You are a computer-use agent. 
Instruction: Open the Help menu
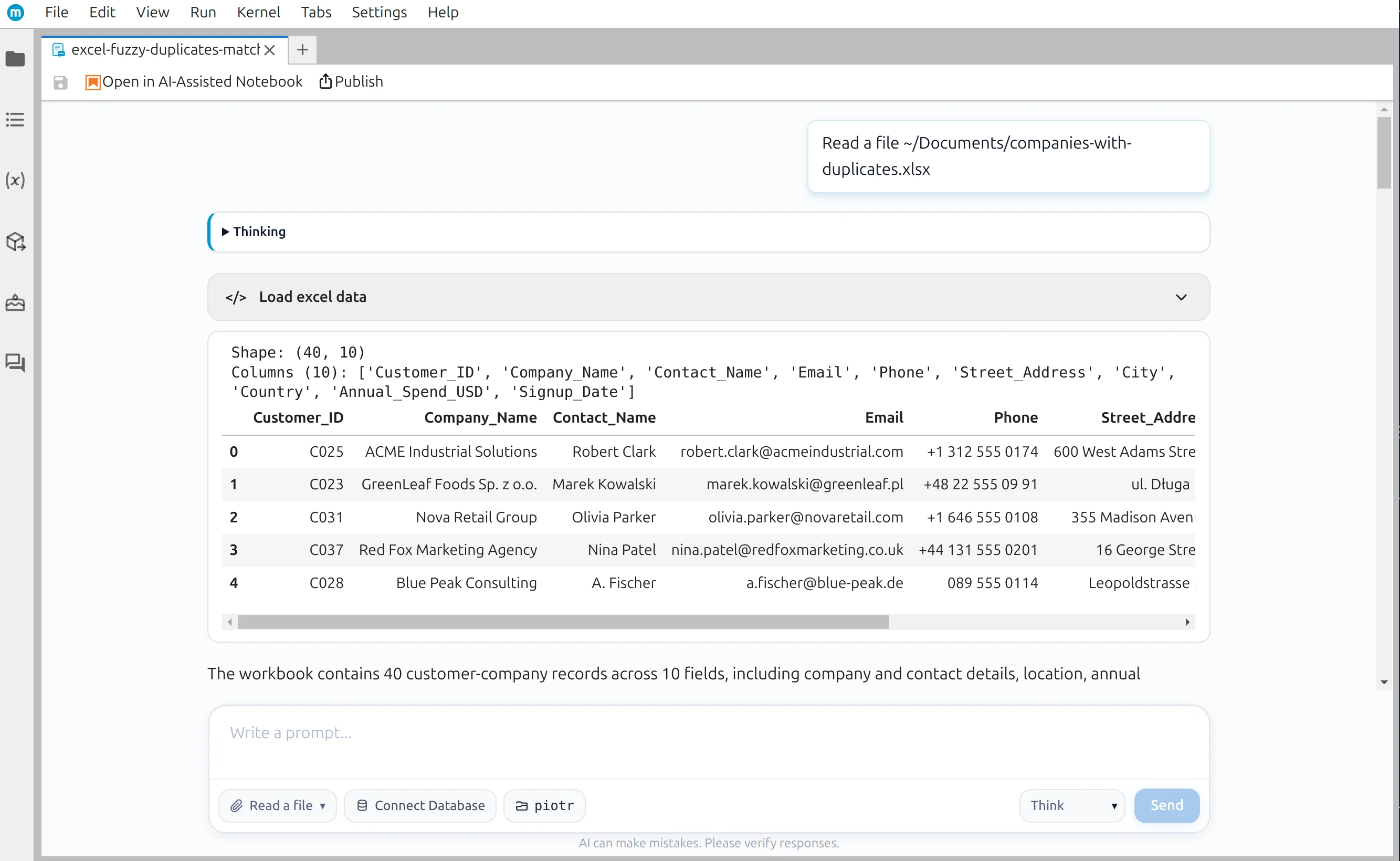click(x=443, y=12)
